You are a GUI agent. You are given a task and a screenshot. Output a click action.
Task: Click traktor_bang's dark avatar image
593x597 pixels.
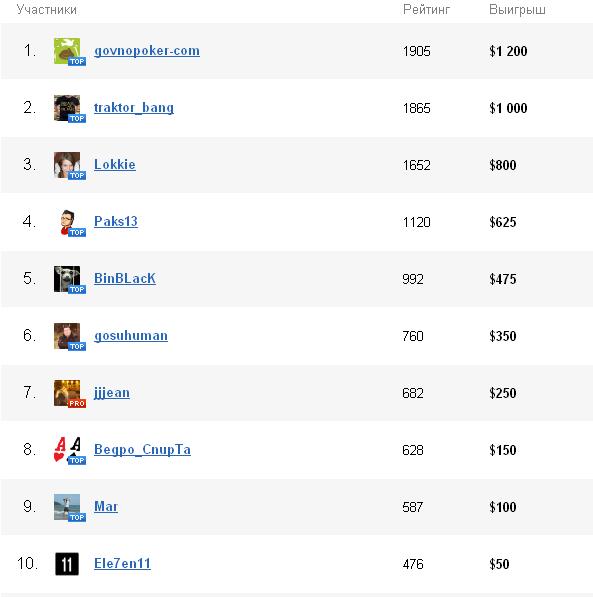[x=67, y=108]
